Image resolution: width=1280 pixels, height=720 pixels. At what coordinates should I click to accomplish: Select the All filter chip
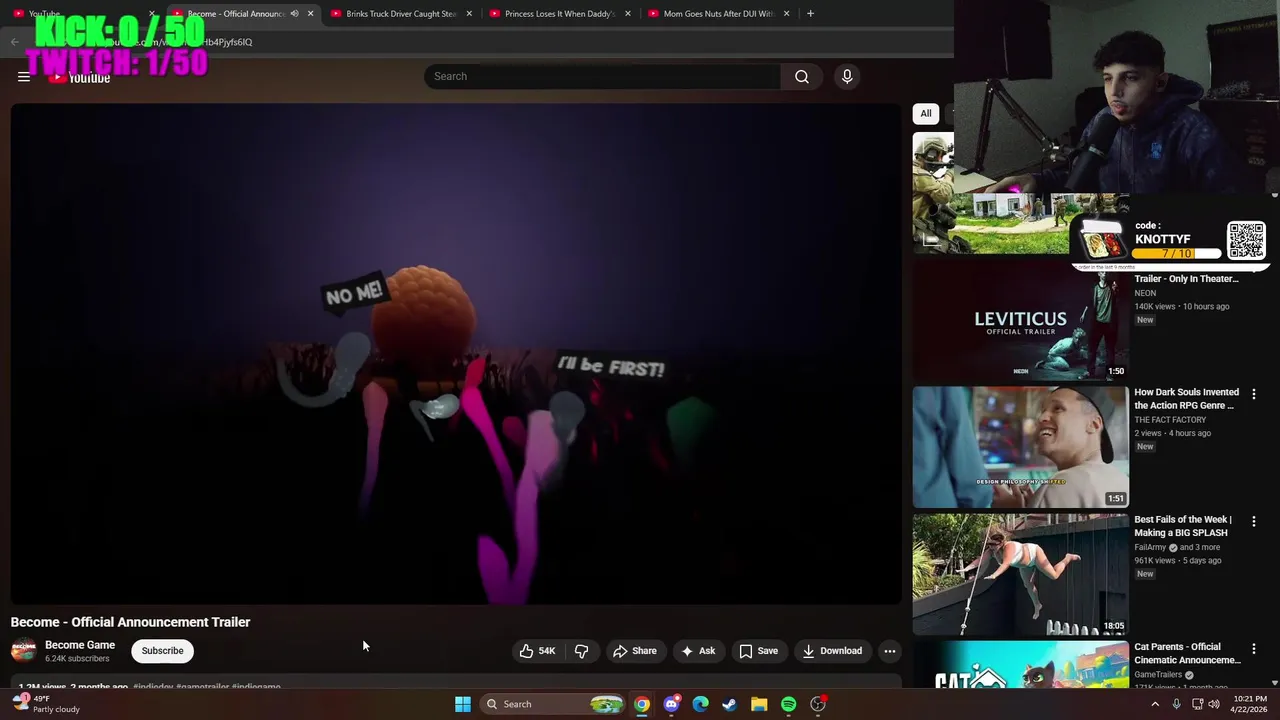coord(926,113)
